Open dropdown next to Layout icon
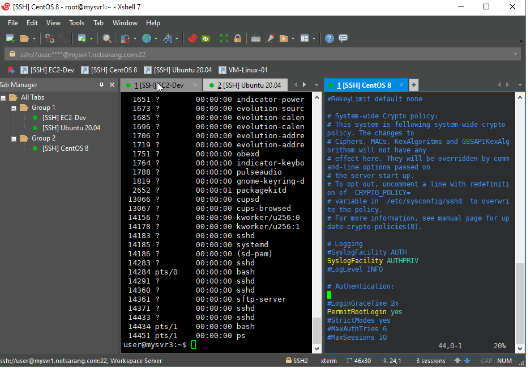The height and width of the screenshot is (369, 528). [314, 39]
